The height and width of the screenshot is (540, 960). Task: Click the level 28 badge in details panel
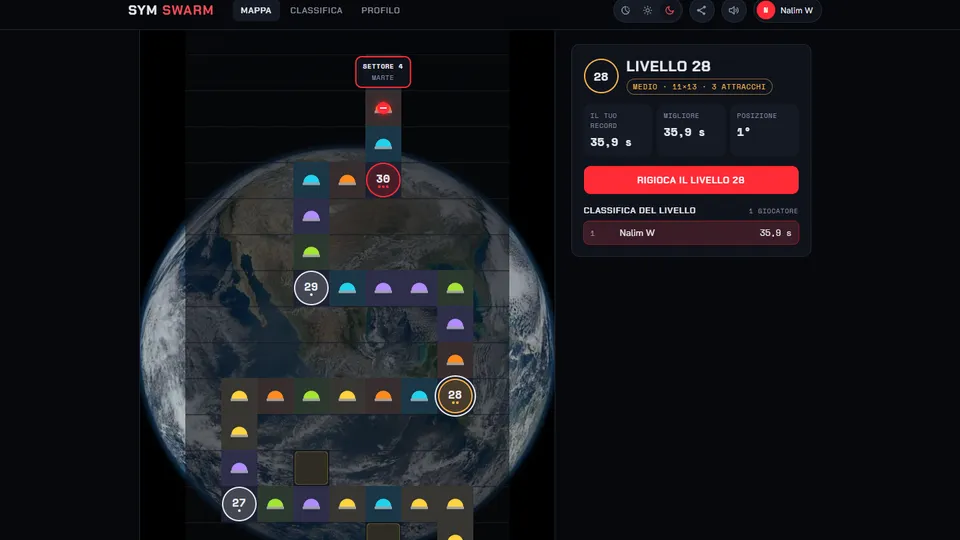tap(601, 77)
